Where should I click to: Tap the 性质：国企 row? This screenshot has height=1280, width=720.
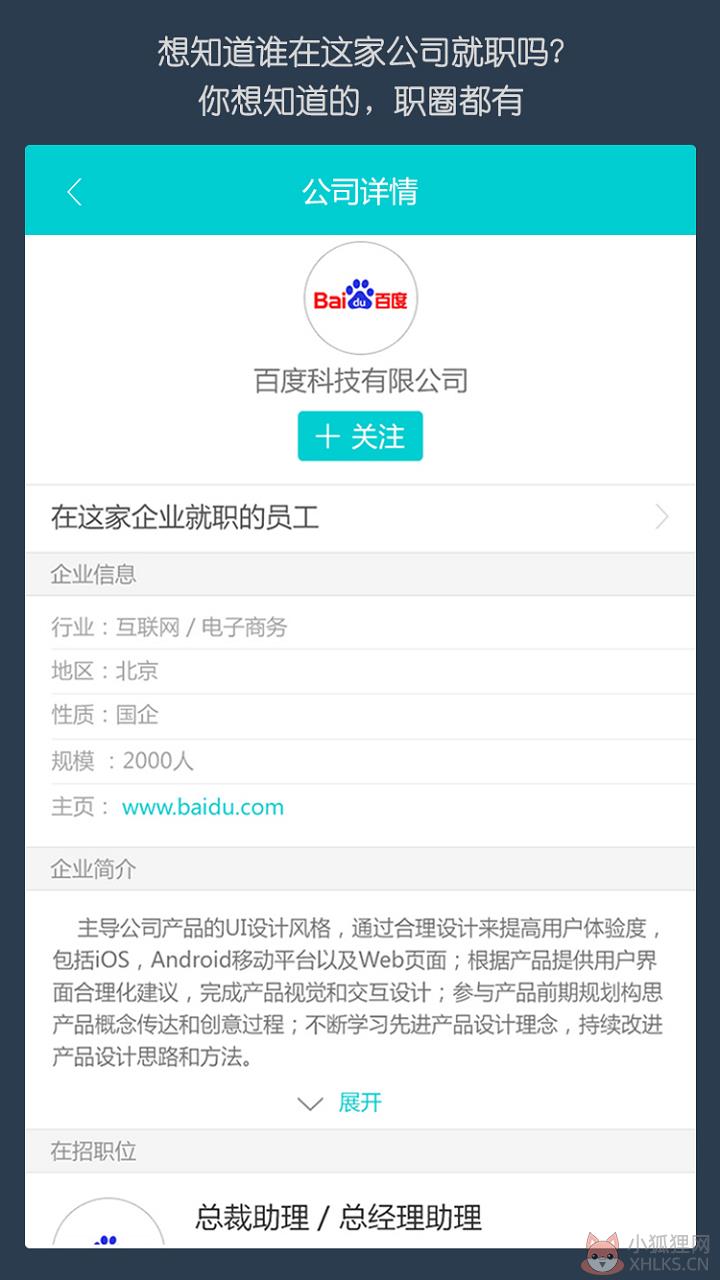pyautogui.click(x=360, y=715)
